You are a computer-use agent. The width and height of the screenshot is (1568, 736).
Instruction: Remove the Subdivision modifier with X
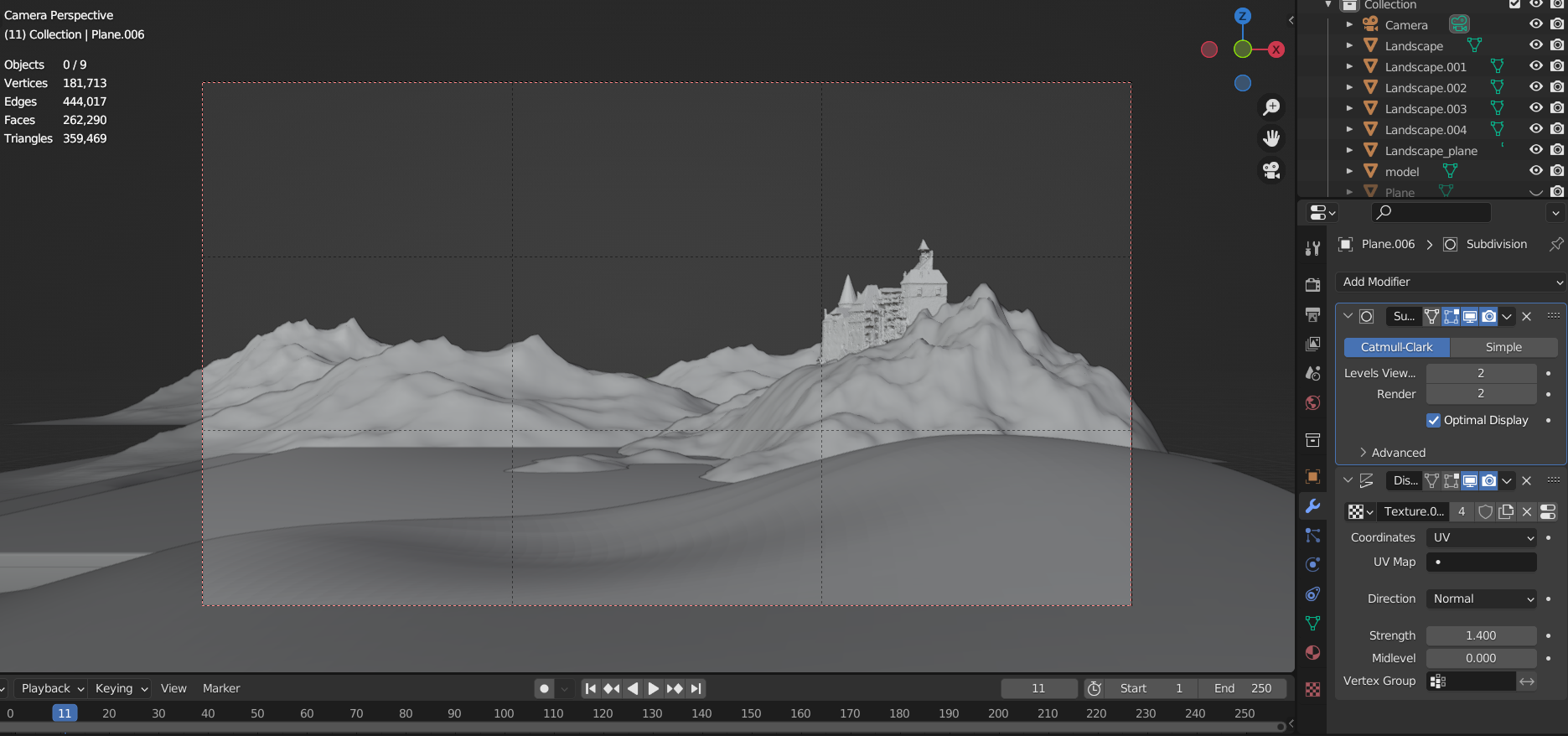pyautogui.click(x=1526, y=316)
